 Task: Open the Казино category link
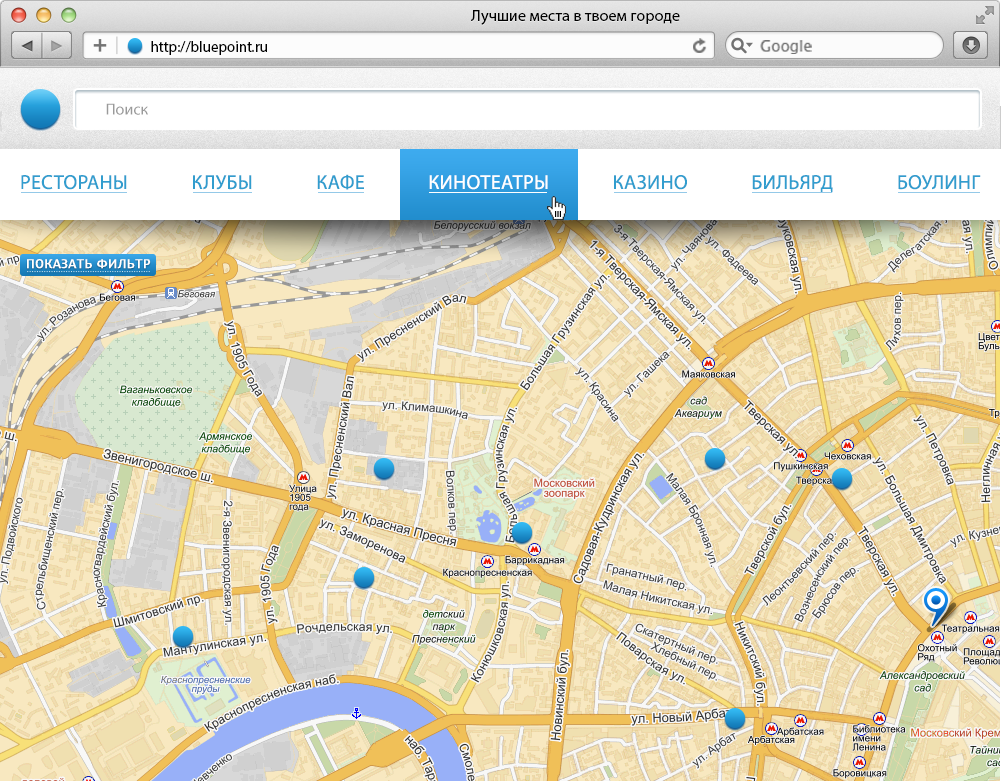650,183
